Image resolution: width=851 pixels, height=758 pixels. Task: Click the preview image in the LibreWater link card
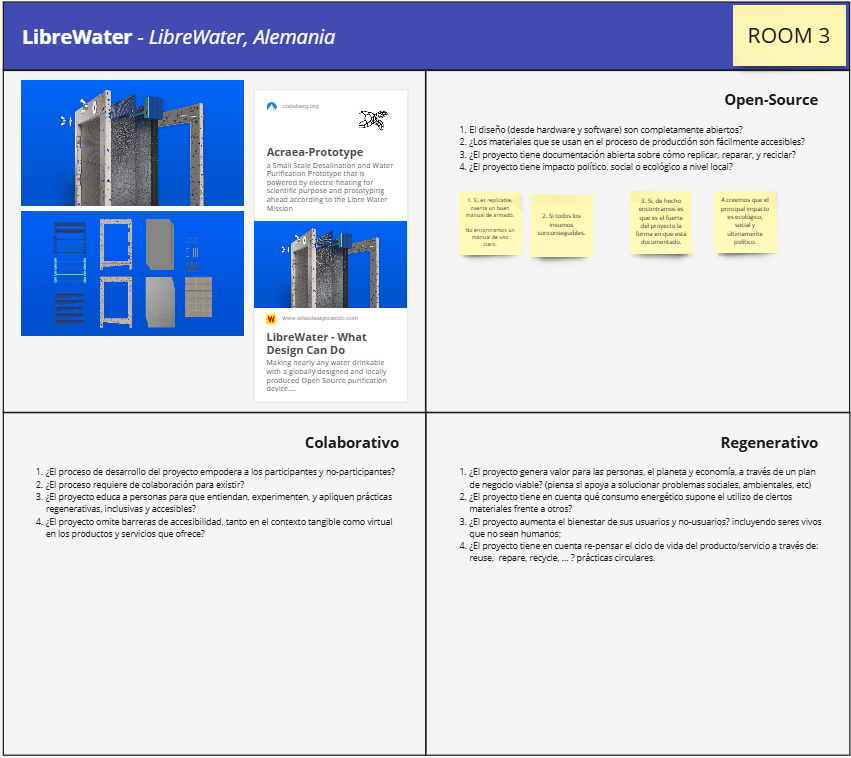[331, 264]
